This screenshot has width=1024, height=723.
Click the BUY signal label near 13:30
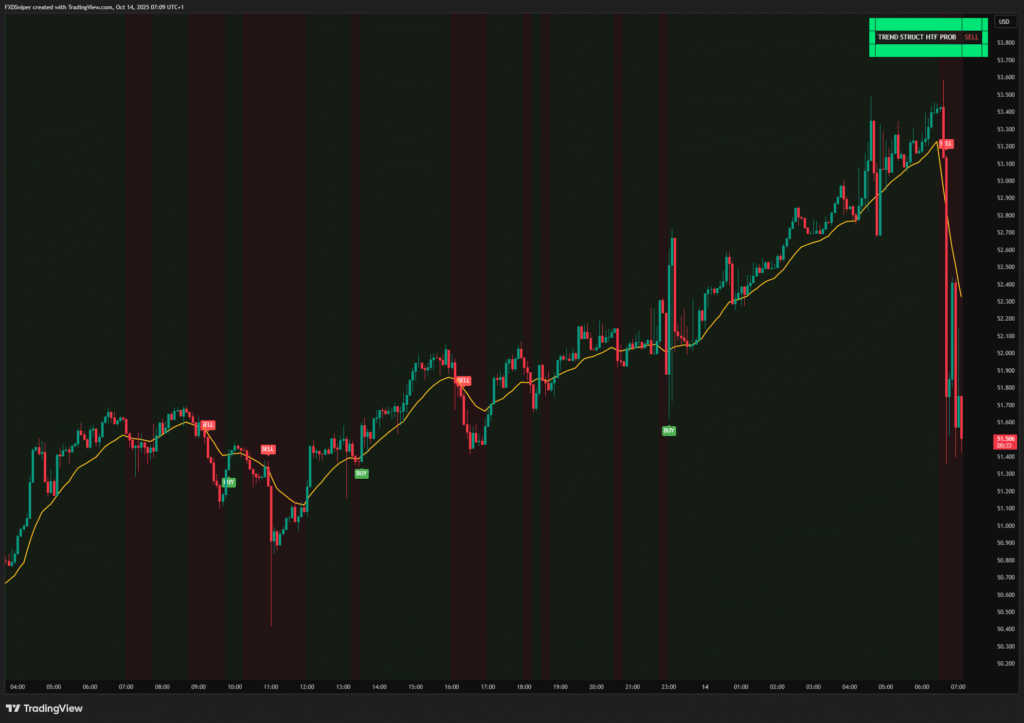tap(361, 473)
